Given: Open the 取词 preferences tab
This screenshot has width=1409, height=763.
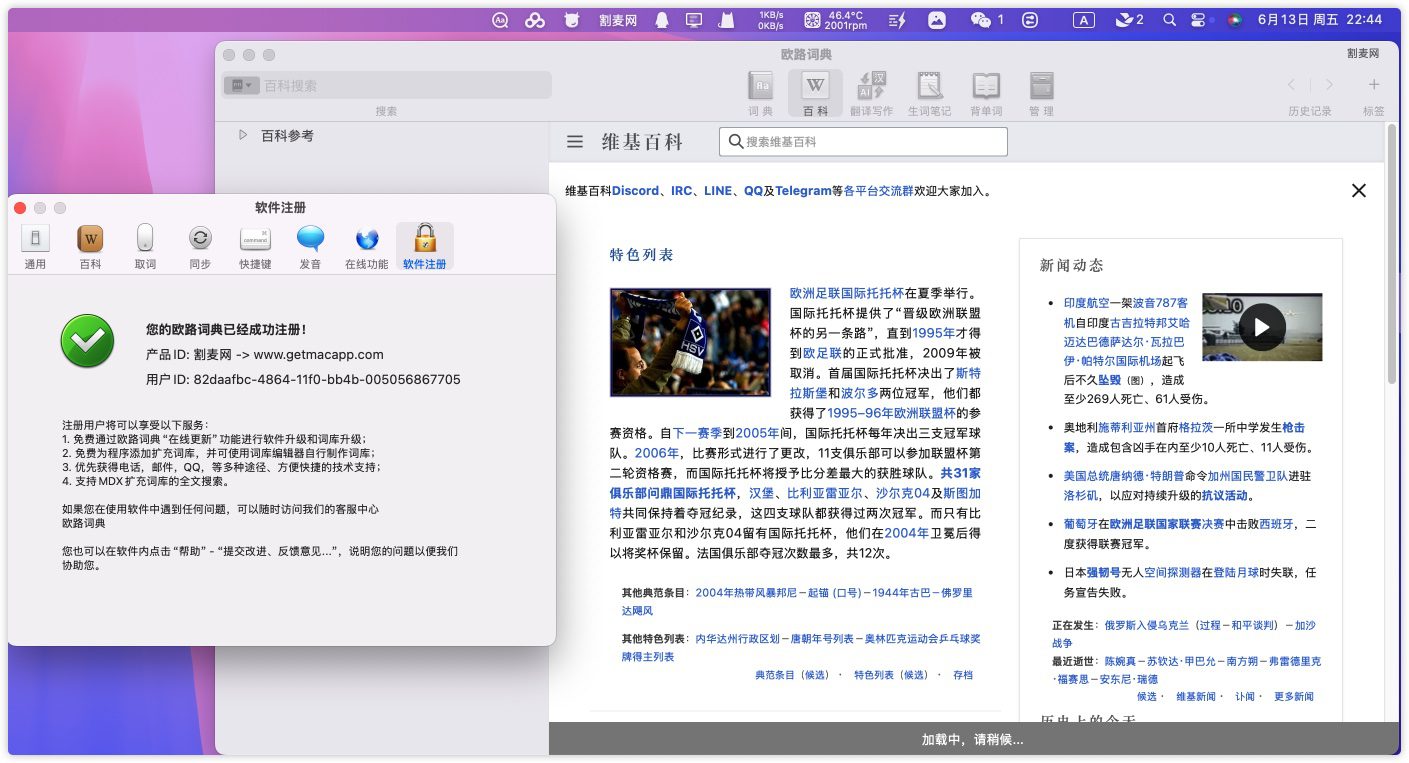Looking at the screenshot, I should [x=145, y=247].
